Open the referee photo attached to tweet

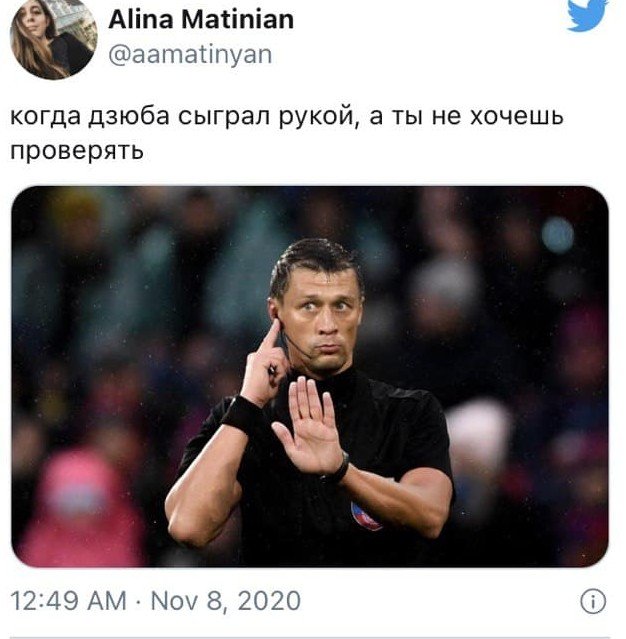(x=310, y=376)
